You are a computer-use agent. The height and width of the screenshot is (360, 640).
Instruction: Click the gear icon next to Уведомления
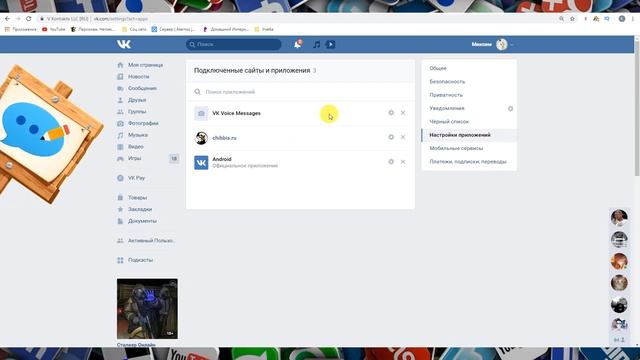pyautogui.click(x=510, y=109)
